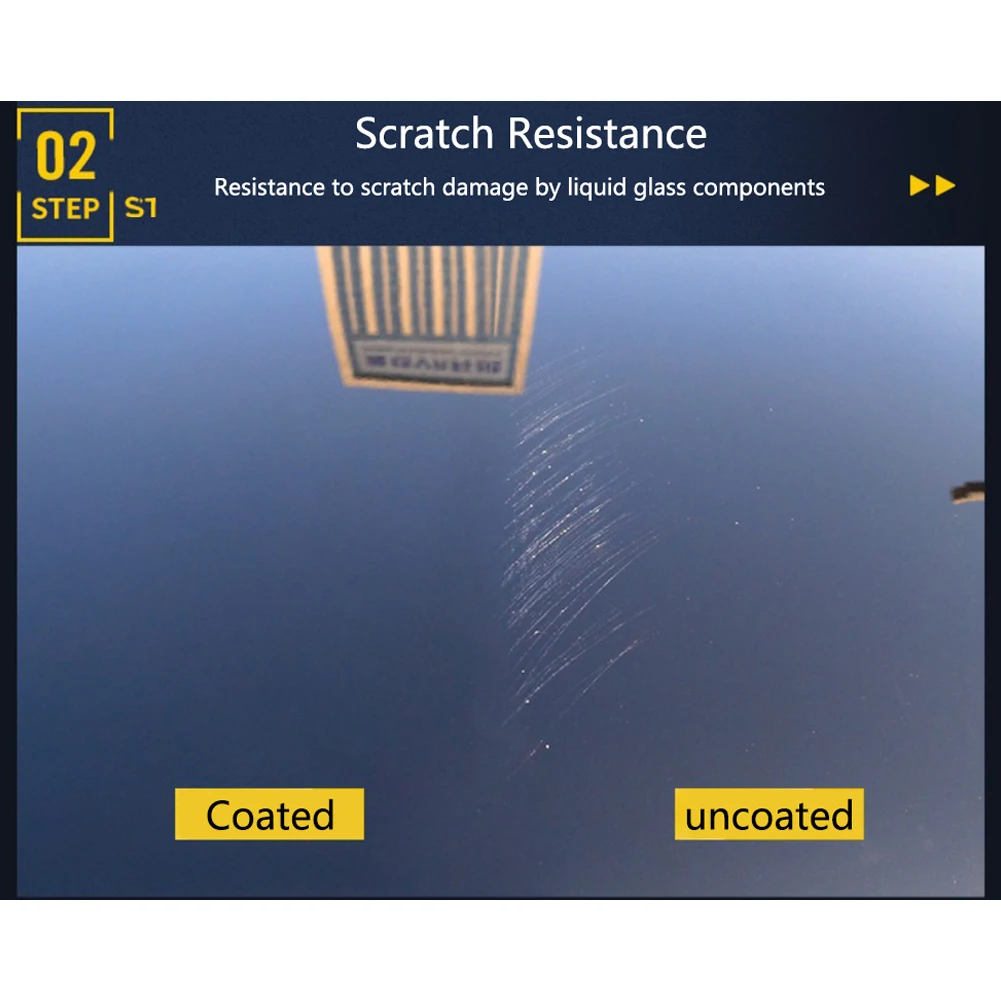Click "Resistance to scratch damage by liquid glass components"
The image size is (1001, 1001).
coord(519,187)
